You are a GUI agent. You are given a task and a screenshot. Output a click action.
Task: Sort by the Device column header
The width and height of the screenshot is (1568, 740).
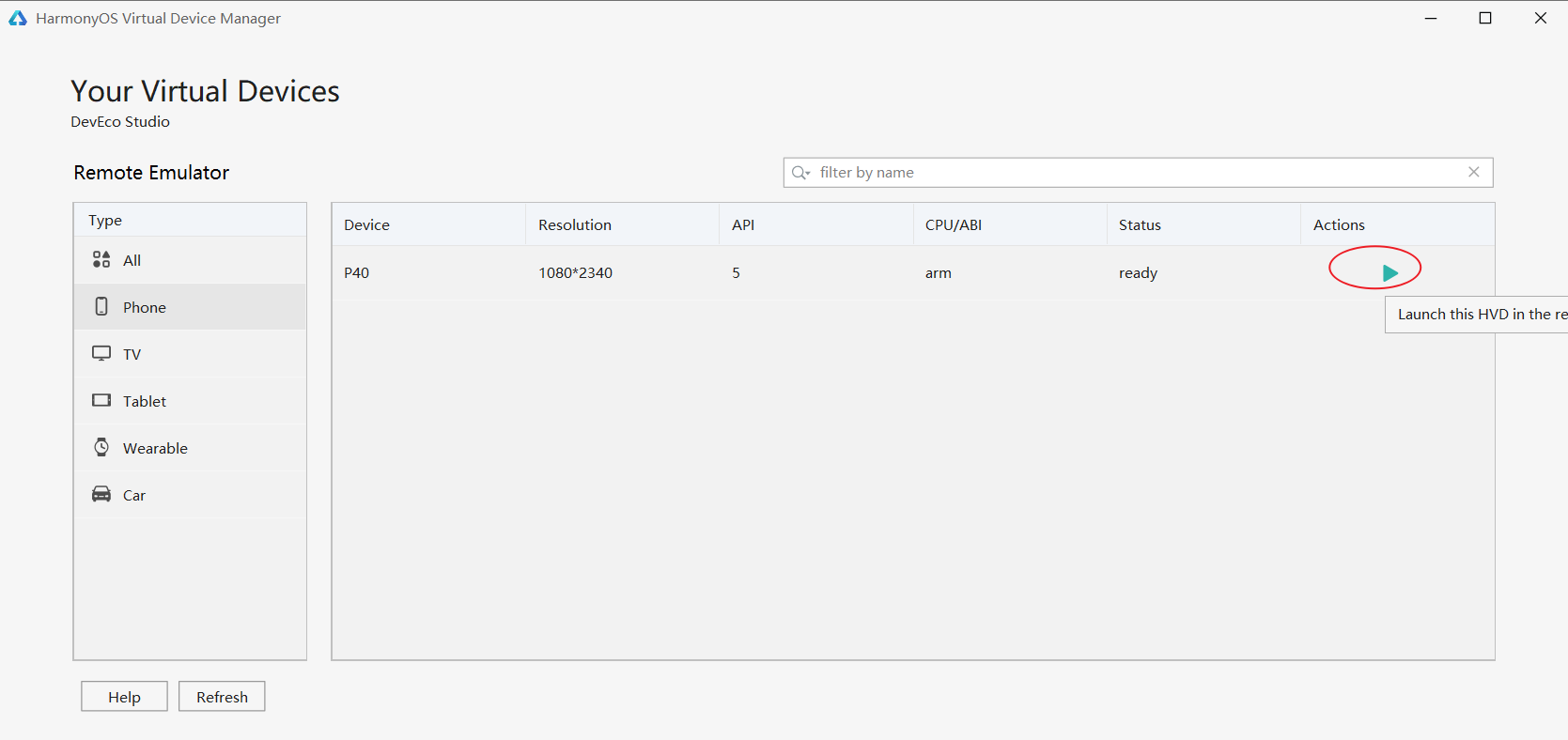tap(428, 224)
